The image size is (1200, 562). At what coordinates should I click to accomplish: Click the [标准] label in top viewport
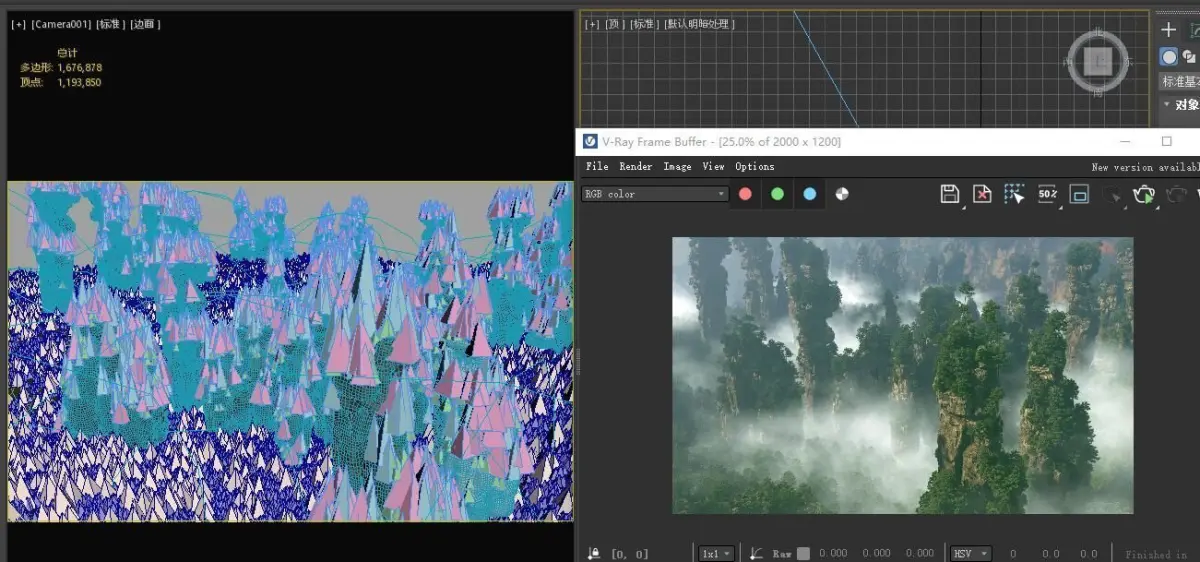point(644,24)
